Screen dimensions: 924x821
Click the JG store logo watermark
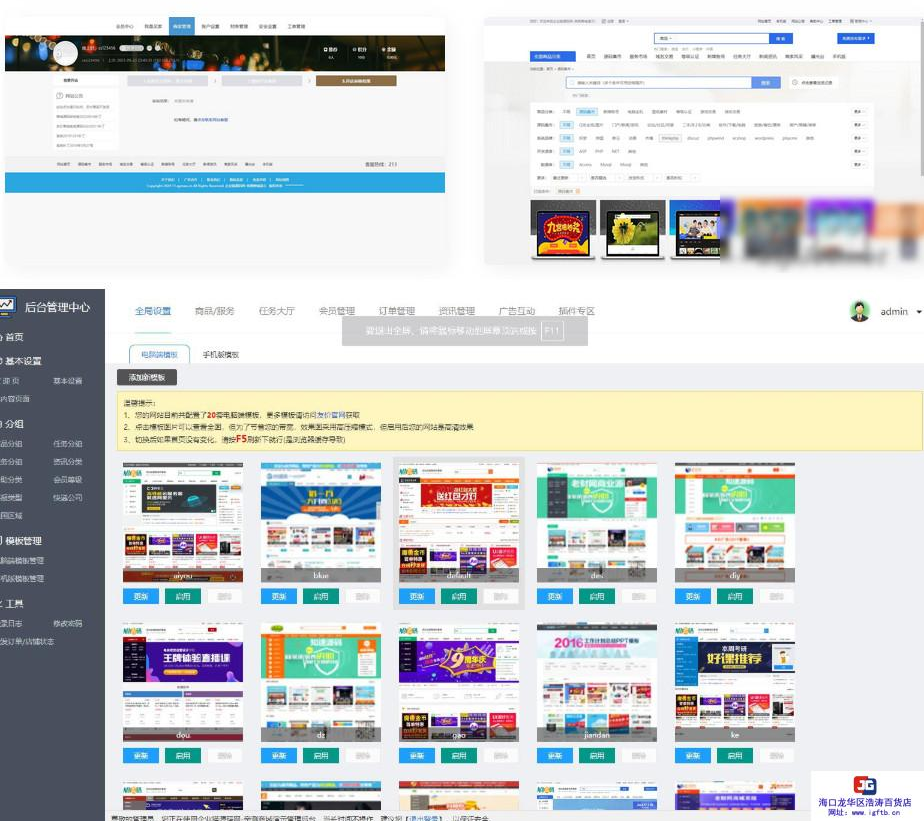(x=865, y=785)
